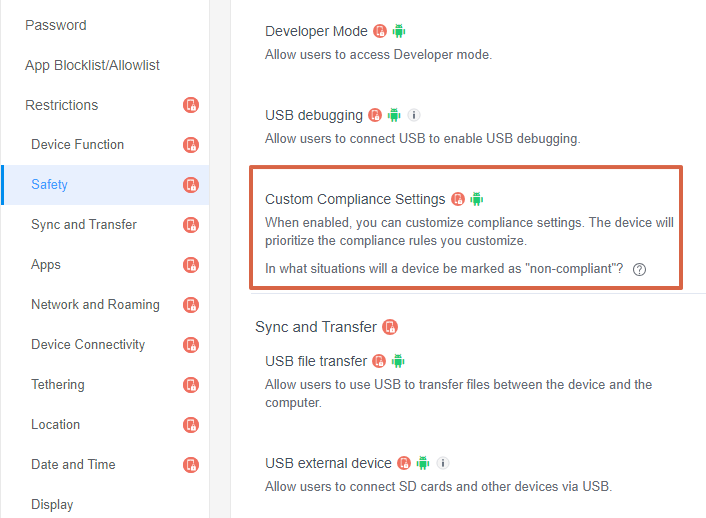Viewport: 706px width, 518px height.
Task: Click the red icon next to Restrictions in sidebar
Action: point(191,105)
